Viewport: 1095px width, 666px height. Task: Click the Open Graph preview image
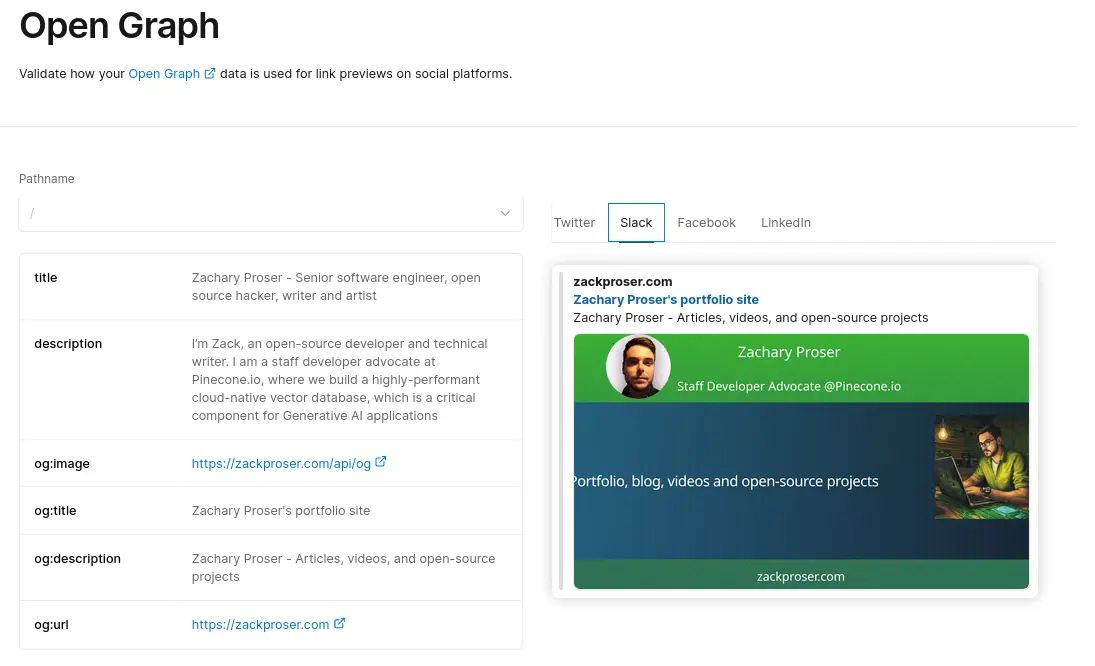pyautogui.click(x=800, y=460)
